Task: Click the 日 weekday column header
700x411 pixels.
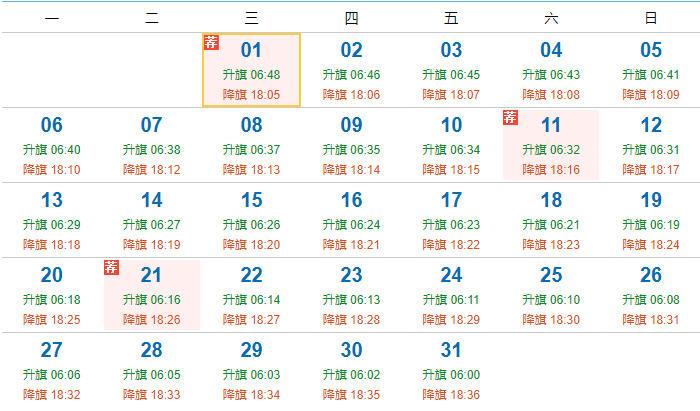Action: (x=651, y=17)
